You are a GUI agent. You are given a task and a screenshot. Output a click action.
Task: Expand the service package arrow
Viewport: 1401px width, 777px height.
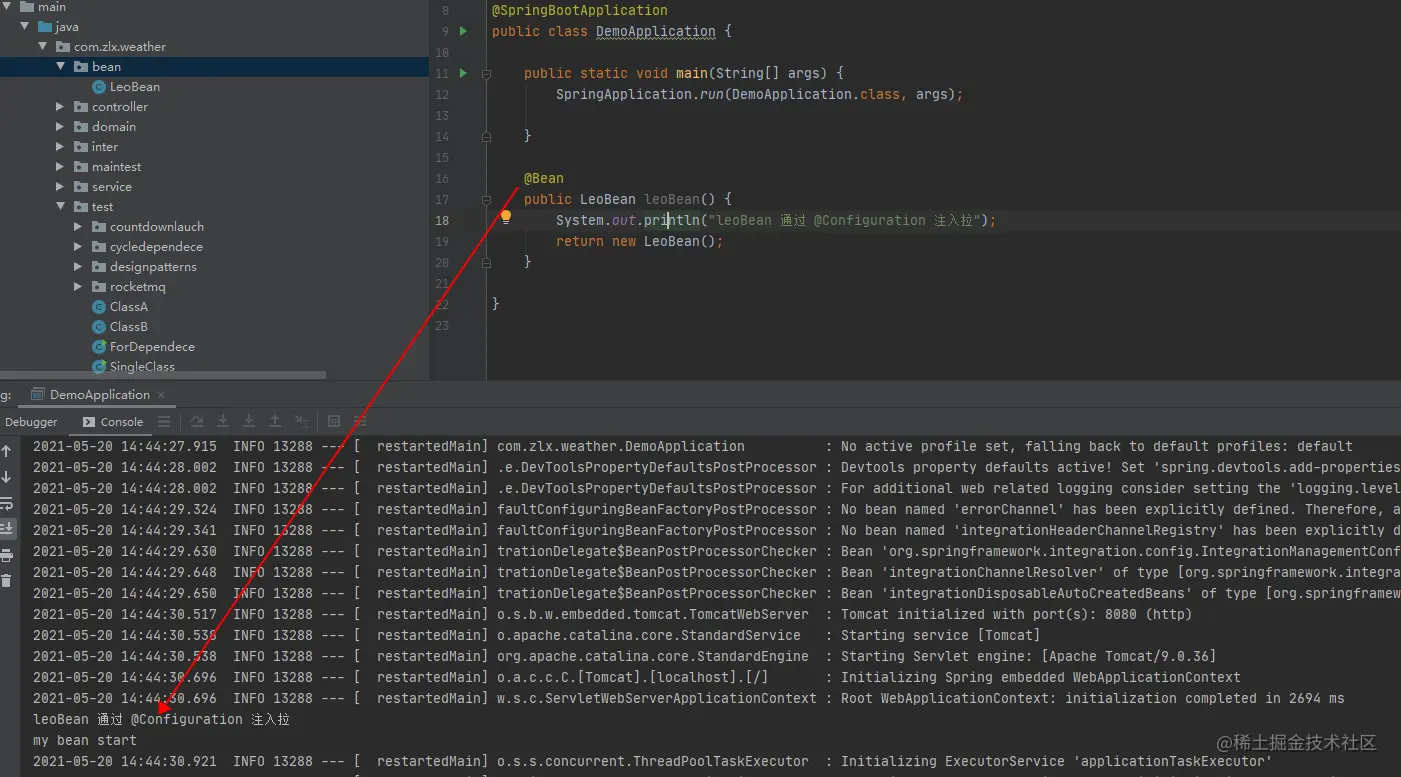click(x=61, y=187)
